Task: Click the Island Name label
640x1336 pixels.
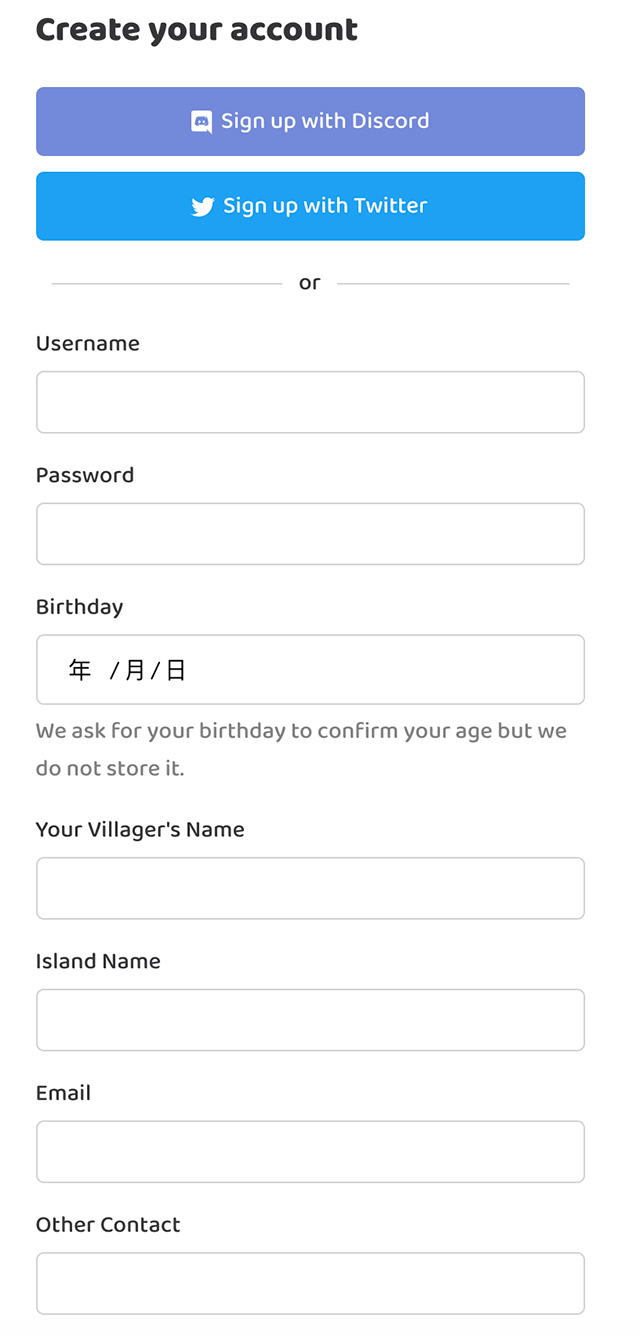Action: [98, 962]
